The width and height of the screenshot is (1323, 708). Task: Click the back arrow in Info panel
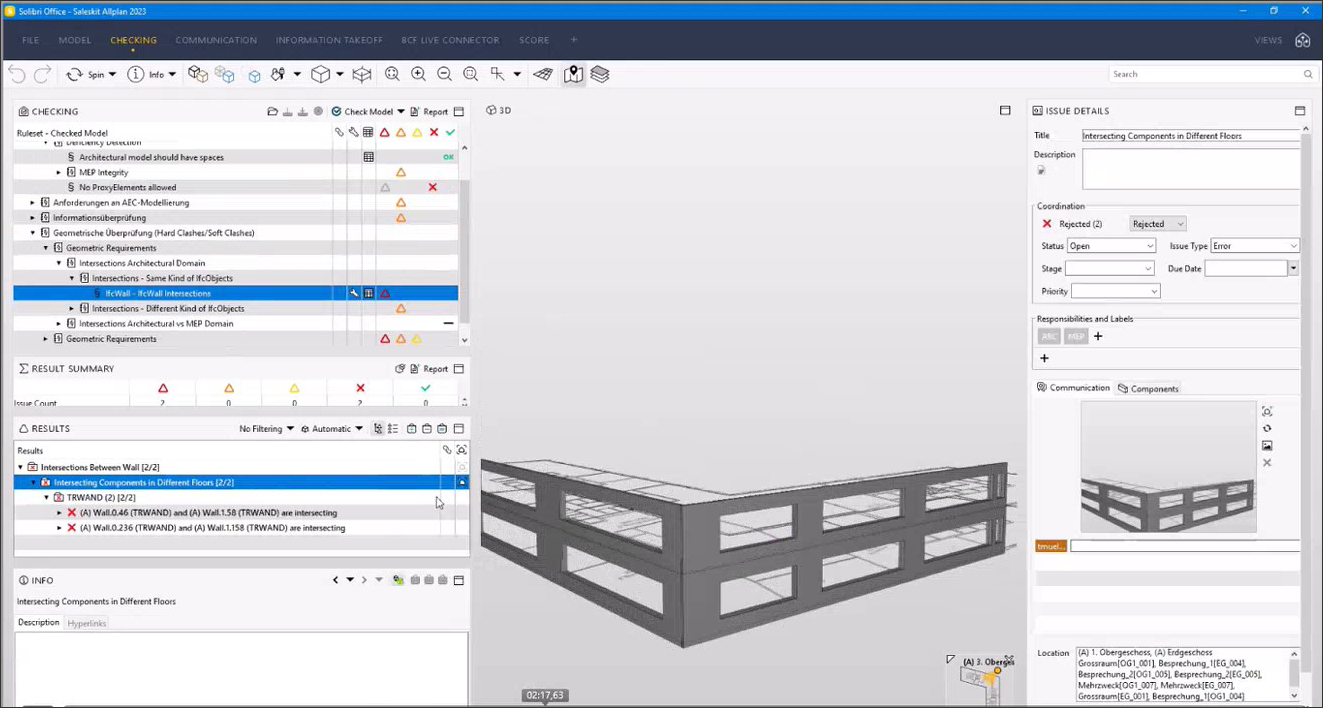coord(336,580)
